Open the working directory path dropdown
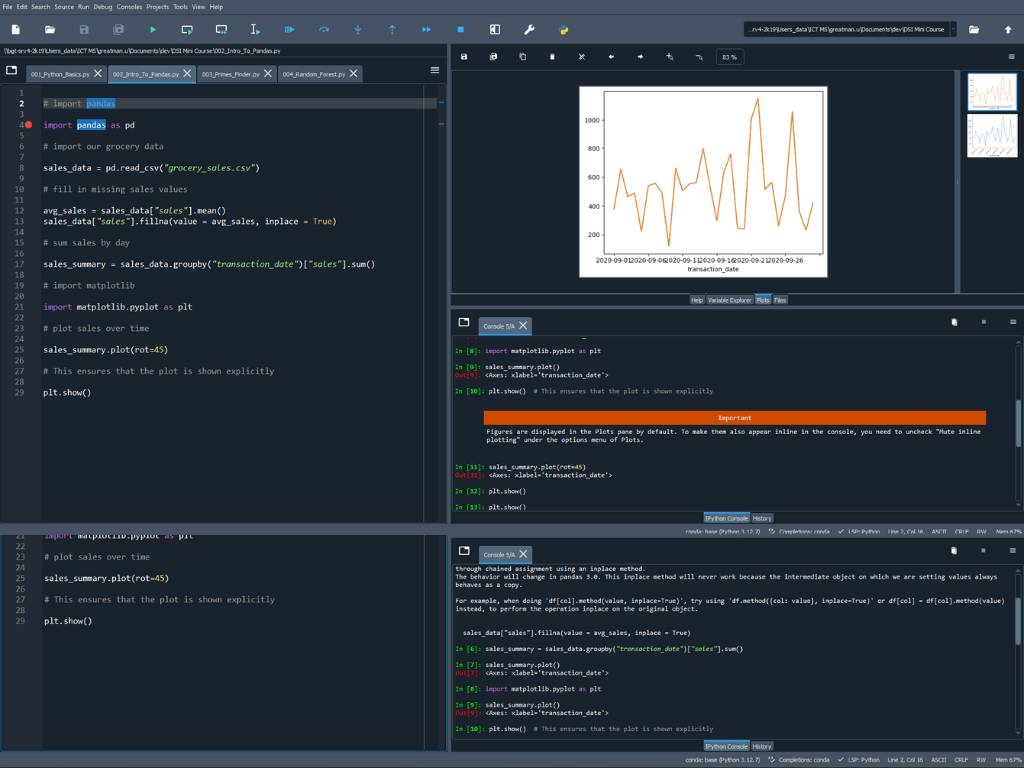Viewport: 1024px width, 768px height. pyautogui.click(x=953, y=29)
